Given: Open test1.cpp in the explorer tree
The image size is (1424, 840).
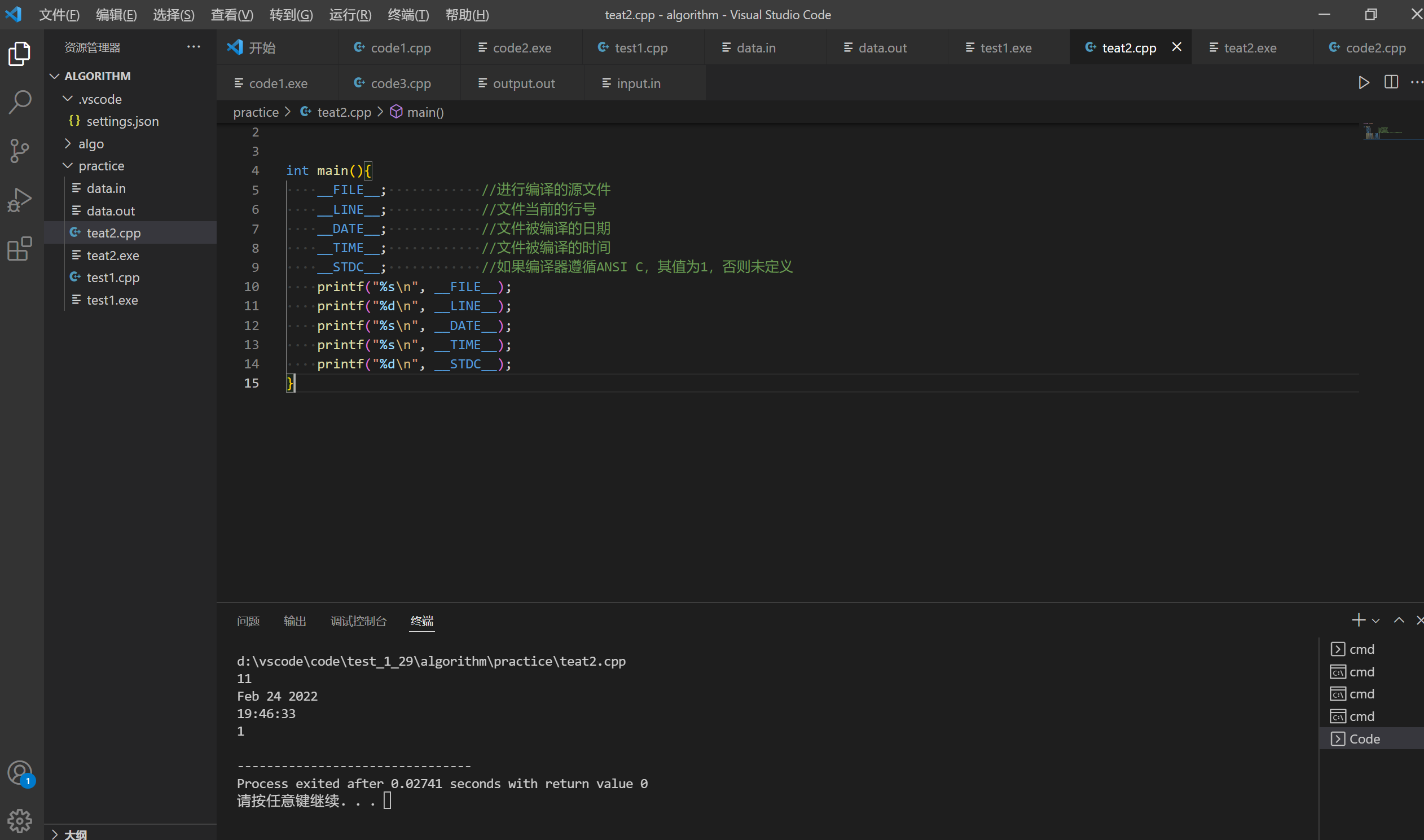Looking at the screenshot, I should pos(130,278).
